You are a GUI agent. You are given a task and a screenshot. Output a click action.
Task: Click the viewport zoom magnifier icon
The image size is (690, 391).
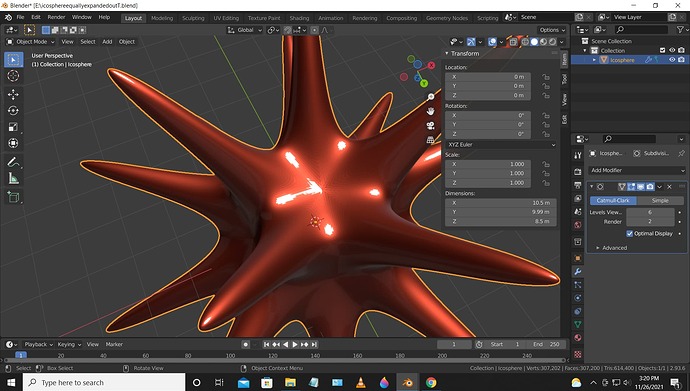430,97
